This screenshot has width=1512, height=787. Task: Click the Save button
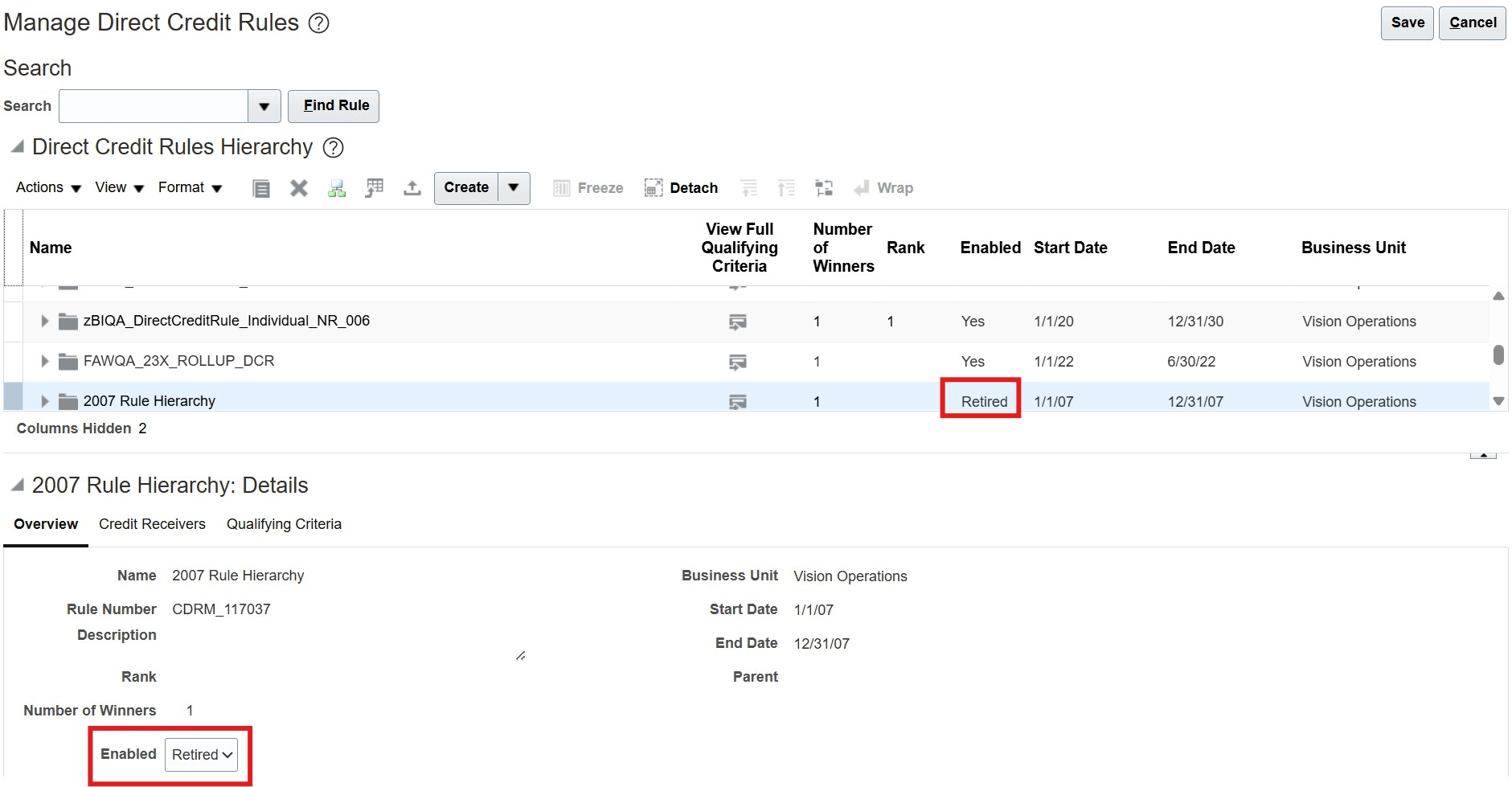click(x=1408, y=23)
